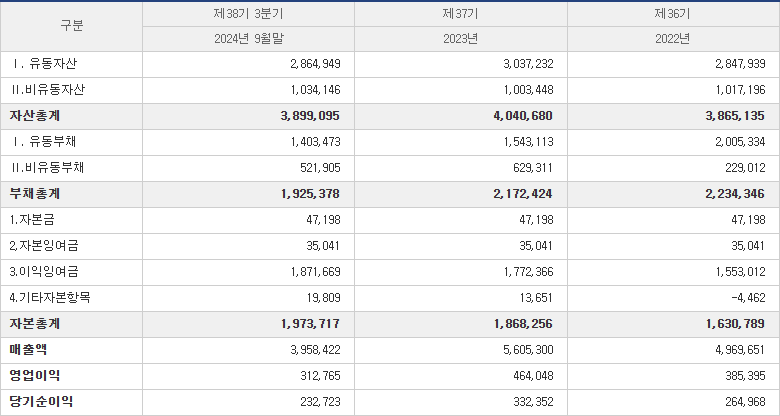Click the 이익잉여금 value 1,772,366
Viewport: 780px width, 416px height.
[x=528, y=272]
